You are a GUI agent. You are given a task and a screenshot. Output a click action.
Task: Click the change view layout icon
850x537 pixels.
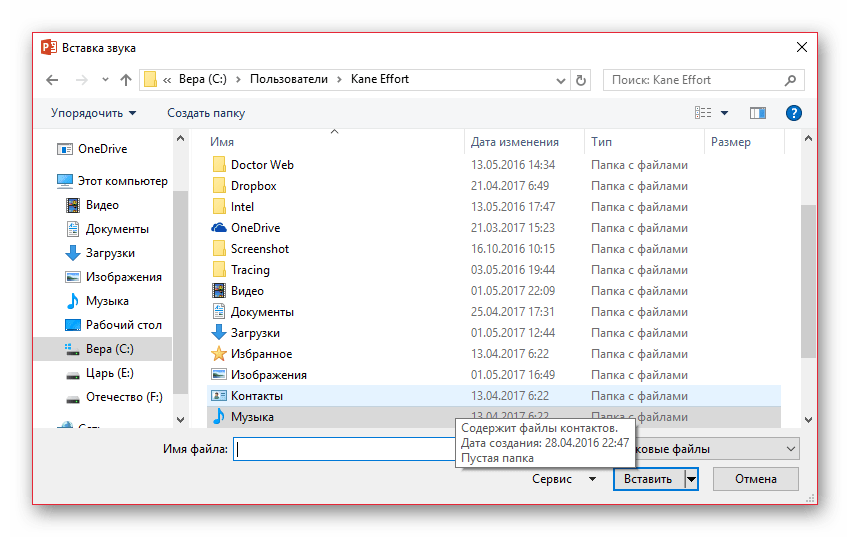704,113
